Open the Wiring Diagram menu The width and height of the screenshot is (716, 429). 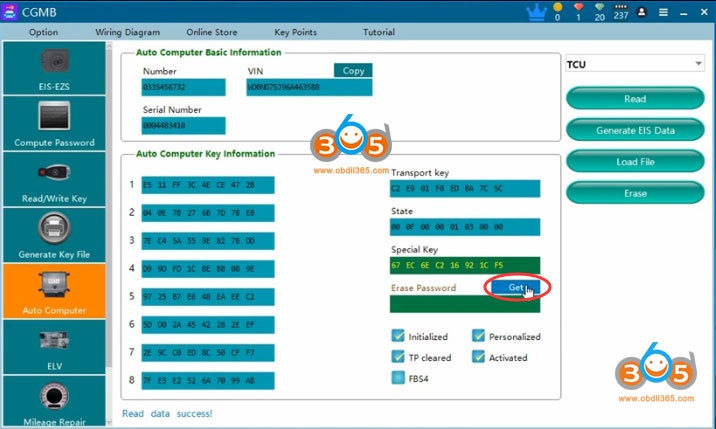coord(127,32)
